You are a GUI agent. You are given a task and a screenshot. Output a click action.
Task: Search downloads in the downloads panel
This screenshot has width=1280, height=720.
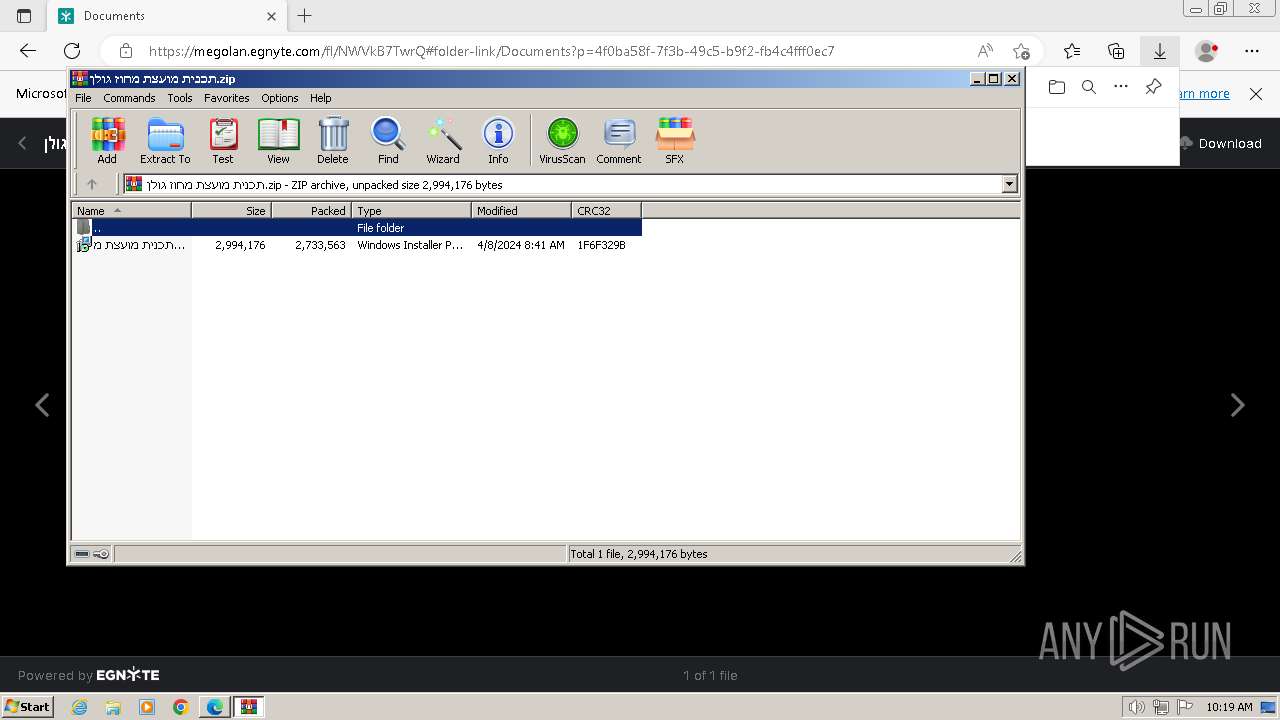click(1089, 87)
